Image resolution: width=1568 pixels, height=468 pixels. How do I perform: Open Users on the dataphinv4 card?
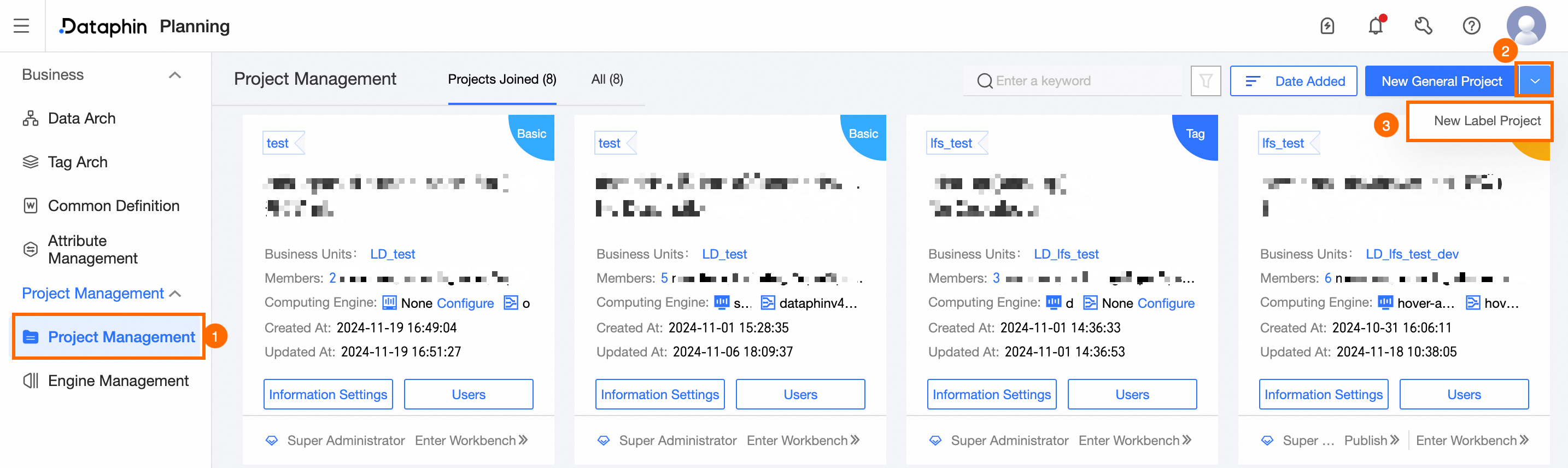tap(800, 395)
